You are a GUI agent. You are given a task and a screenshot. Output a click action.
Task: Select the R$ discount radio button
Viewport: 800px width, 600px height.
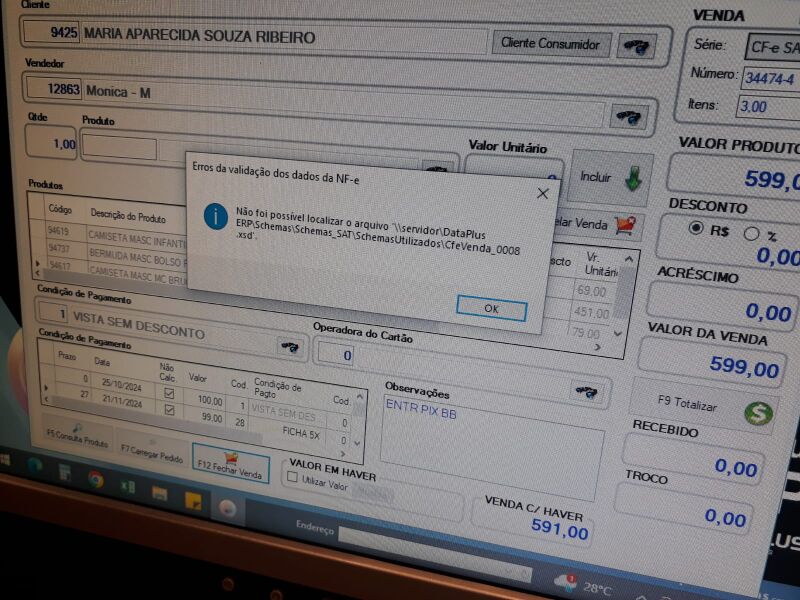click(x=696, y=228)
